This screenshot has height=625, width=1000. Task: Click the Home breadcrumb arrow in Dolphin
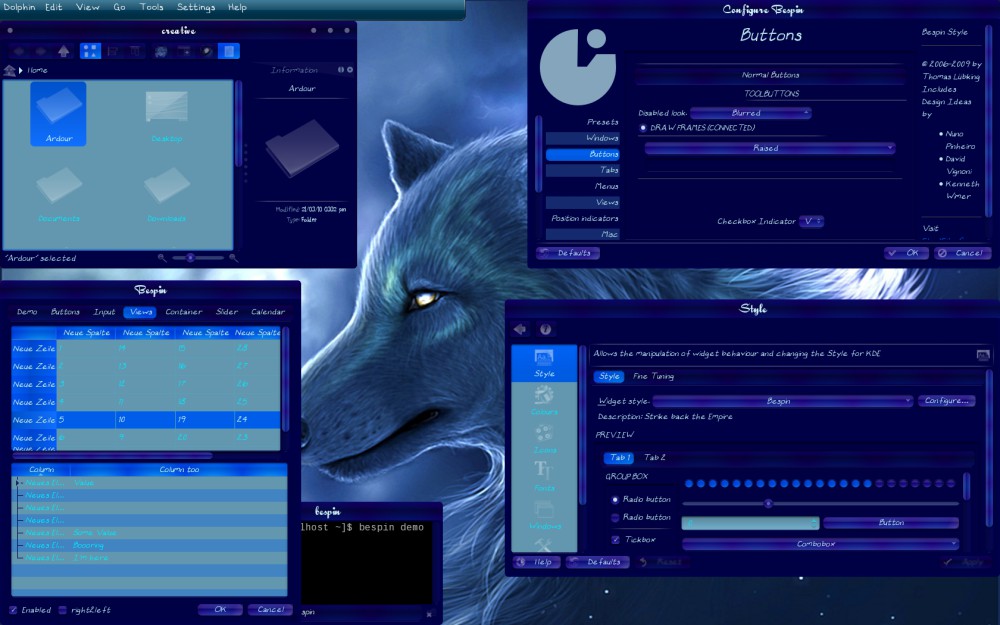[21, 70]
